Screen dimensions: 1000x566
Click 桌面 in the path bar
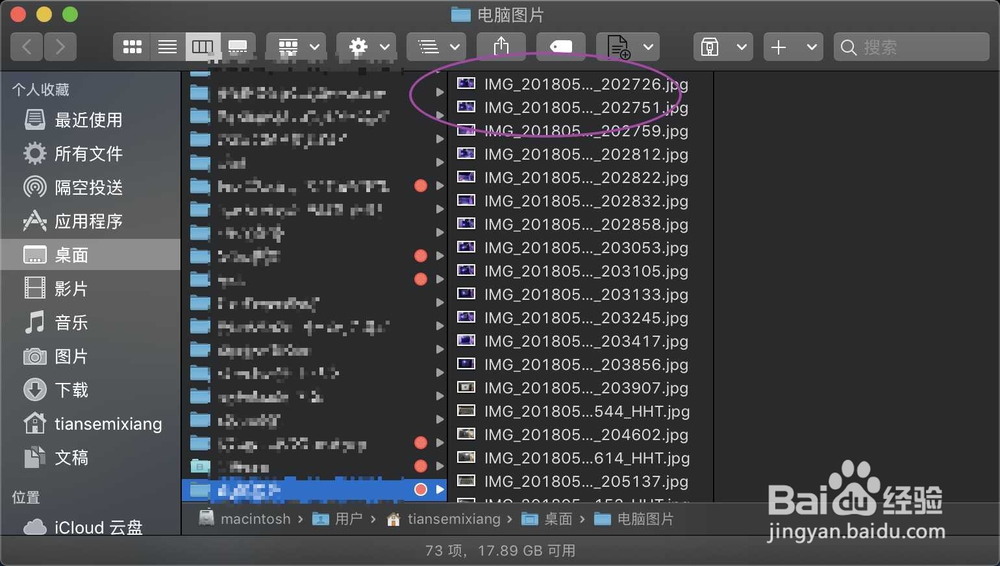click(x=547, y=519)
